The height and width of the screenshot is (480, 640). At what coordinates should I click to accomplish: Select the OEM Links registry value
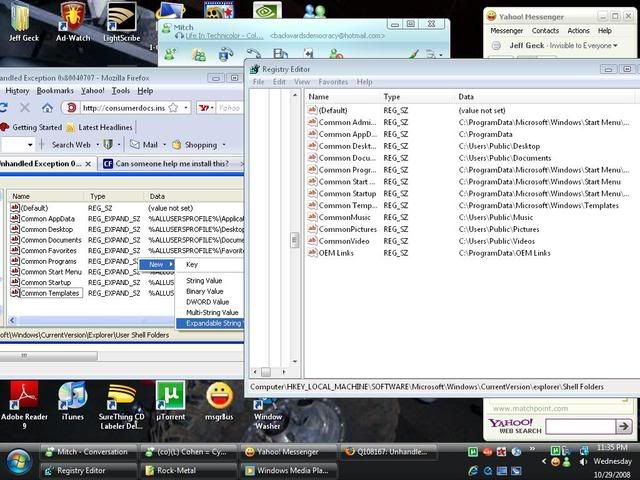click(x=336, y=253)
